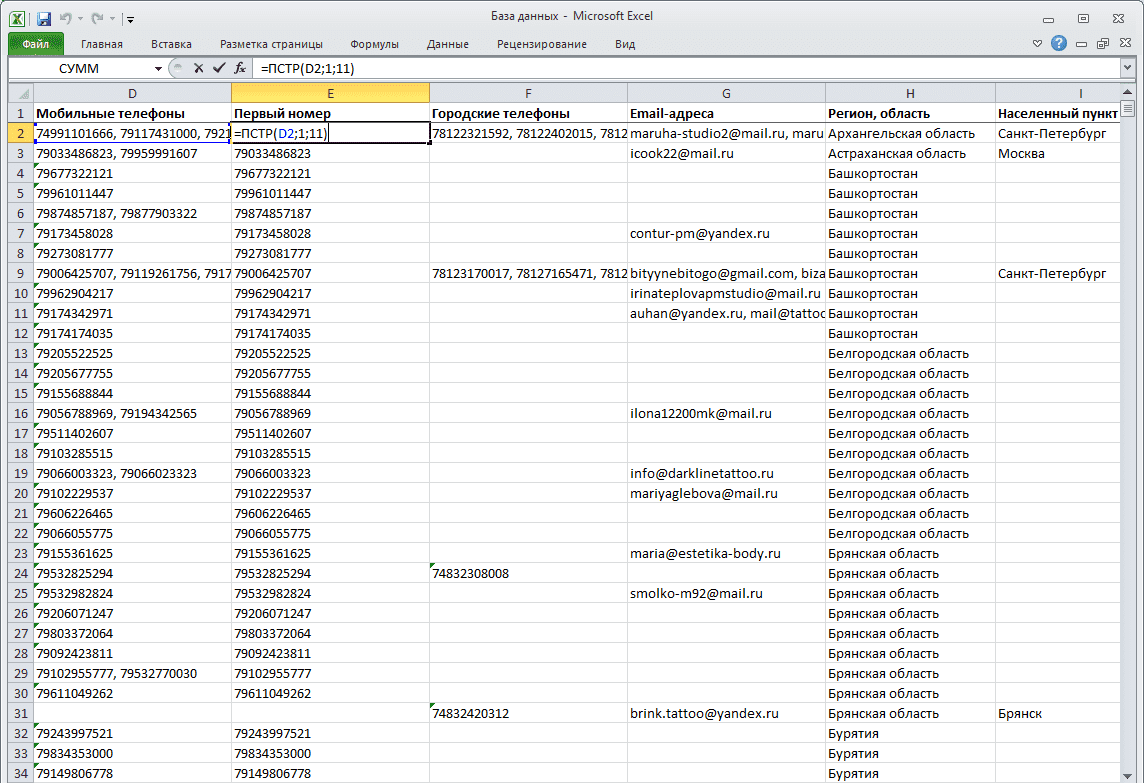Viewport: 1144px width, 783px height.
Task: Minimize the workbook window inside Excel
Action: pos(1081,44)
